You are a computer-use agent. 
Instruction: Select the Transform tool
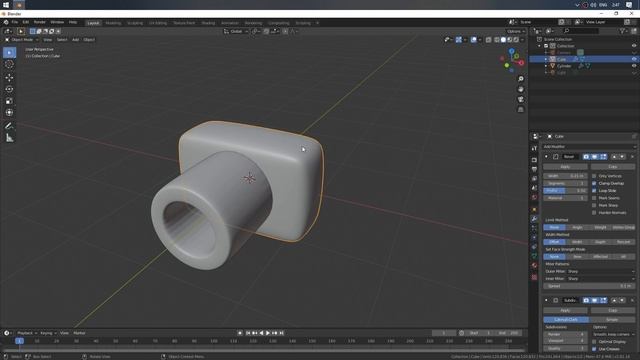pyautogui.click(x=9, y=113)
